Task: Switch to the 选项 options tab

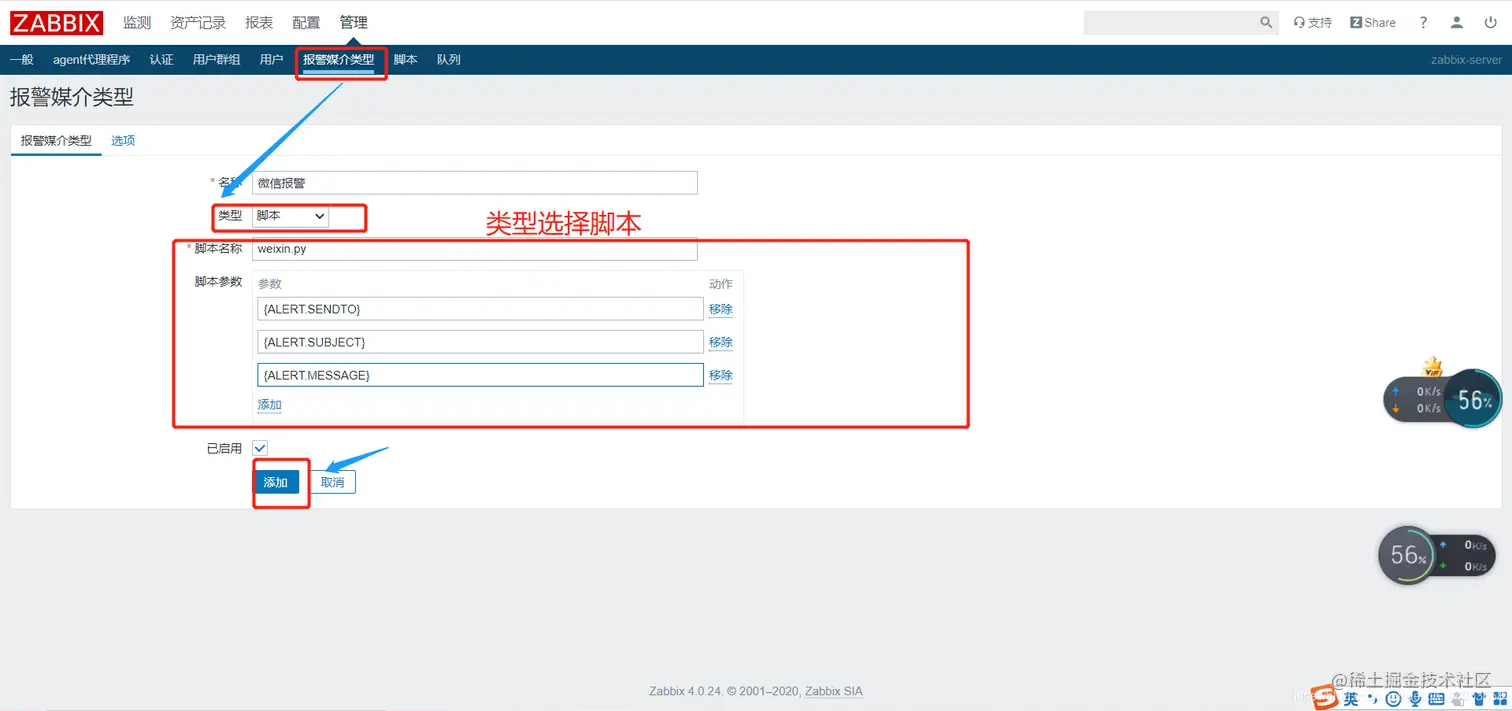Action: tap(123, 141)
